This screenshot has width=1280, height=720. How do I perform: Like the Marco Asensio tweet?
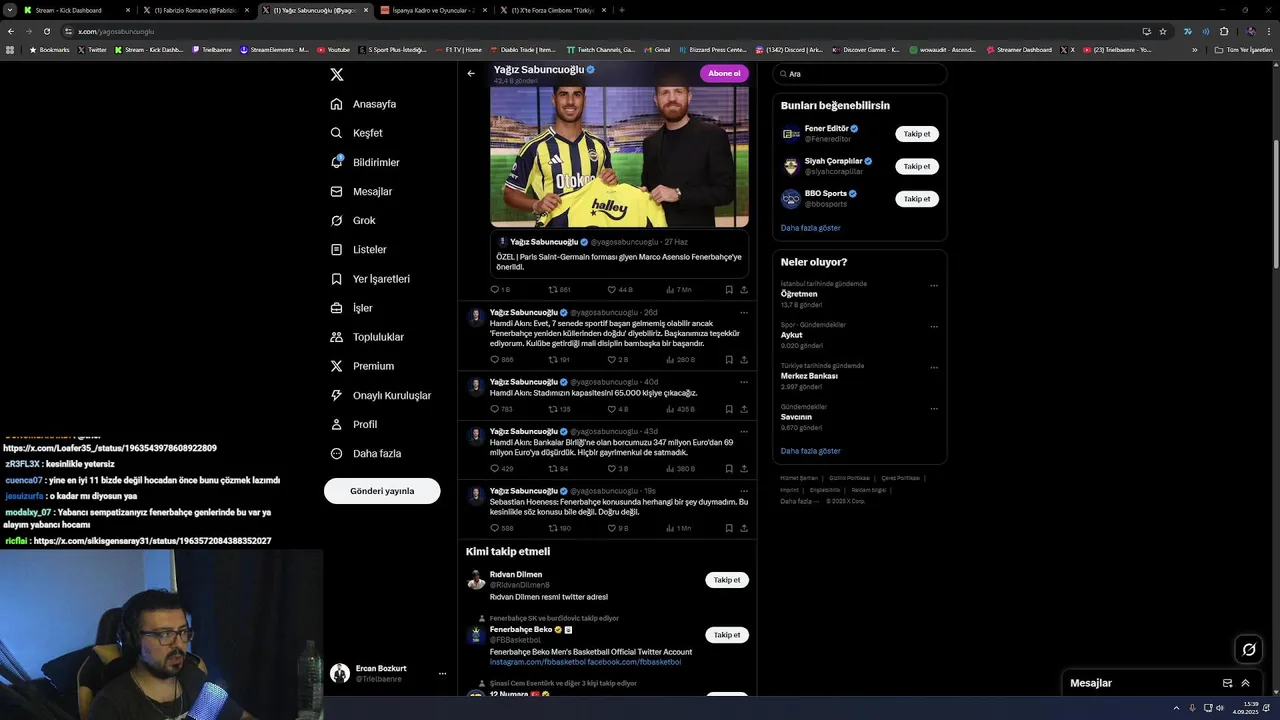(x=620, y=289)
